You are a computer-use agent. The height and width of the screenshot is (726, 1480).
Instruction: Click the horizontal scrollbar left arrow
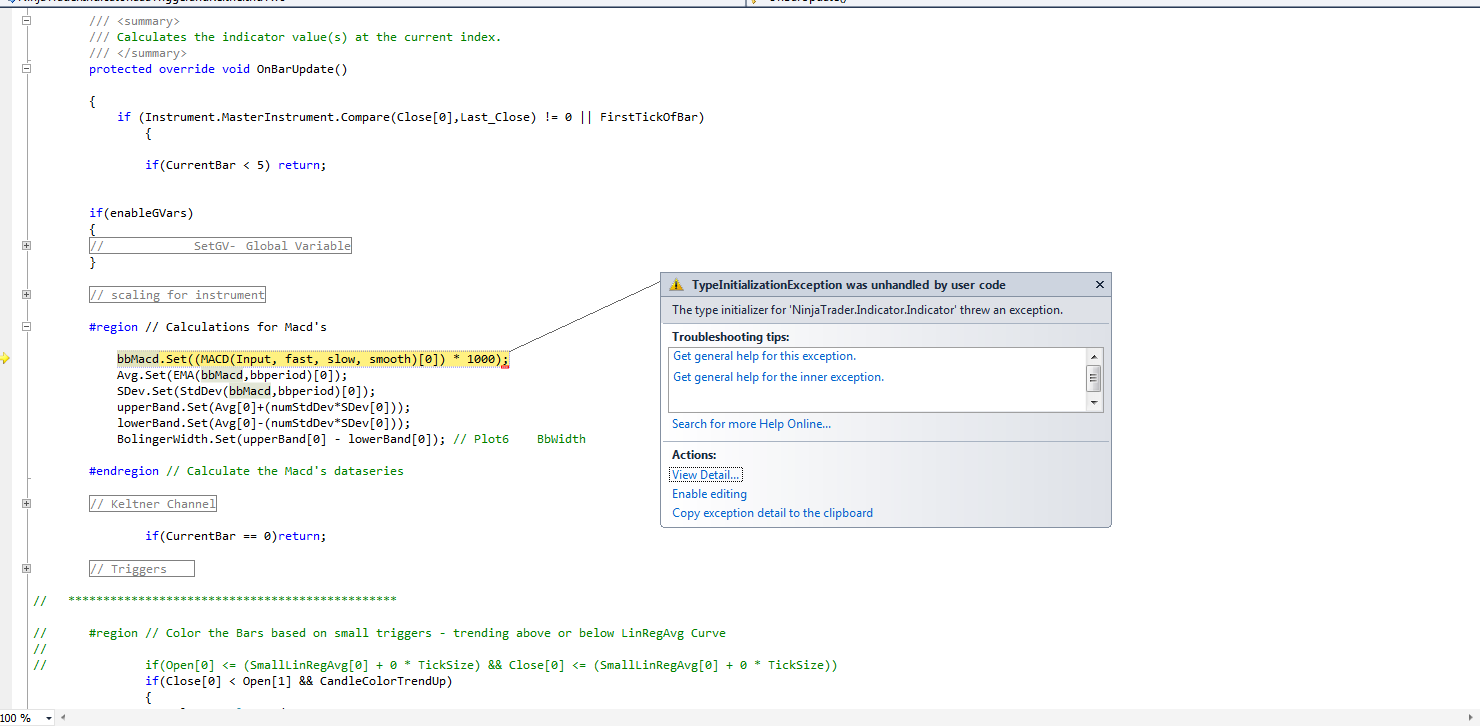click(x=63, y=718)
